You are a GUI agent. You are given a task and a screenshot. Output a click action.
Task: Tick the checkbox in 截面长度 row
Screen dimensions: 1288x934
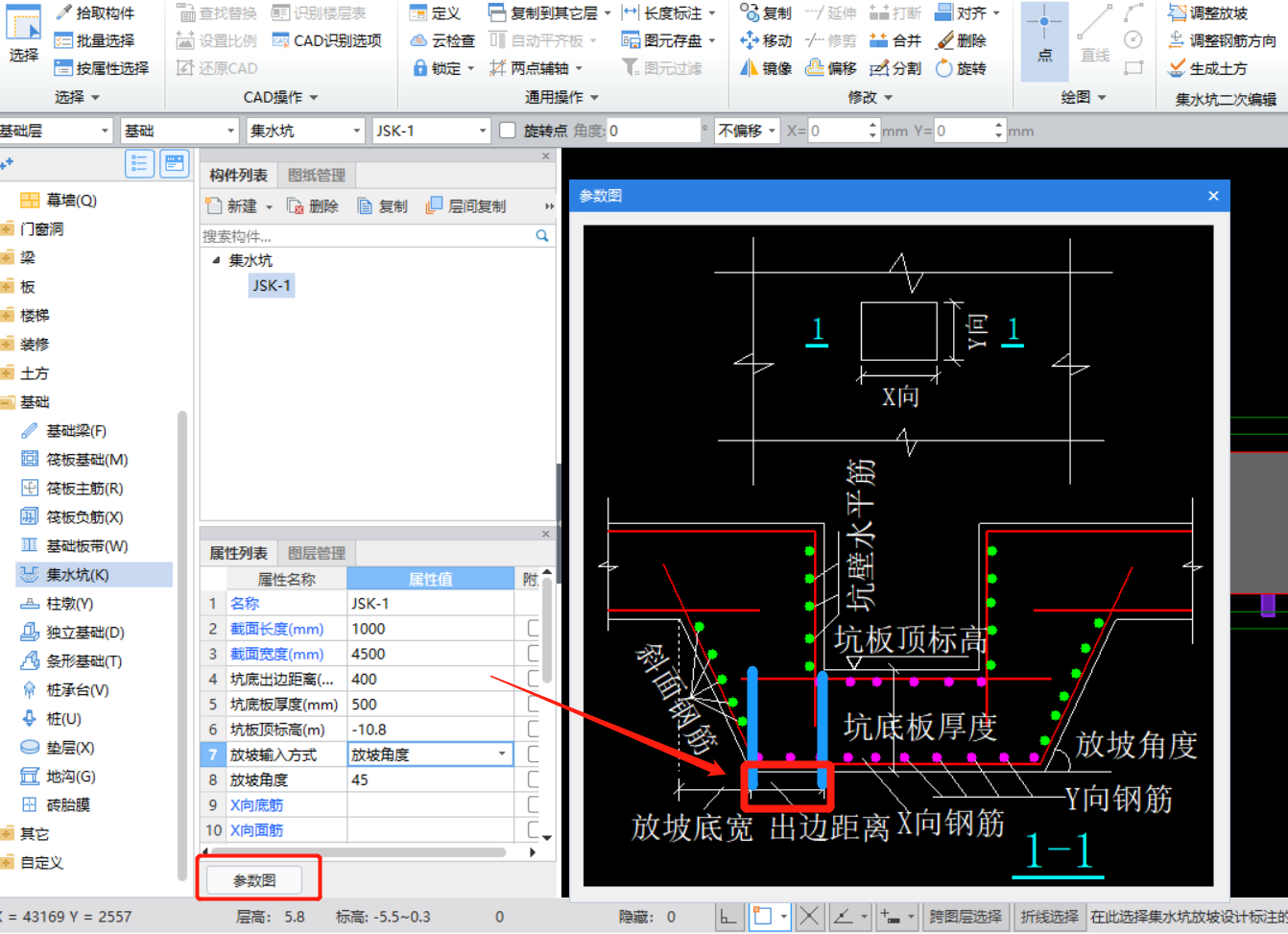(x=533, y=629)
